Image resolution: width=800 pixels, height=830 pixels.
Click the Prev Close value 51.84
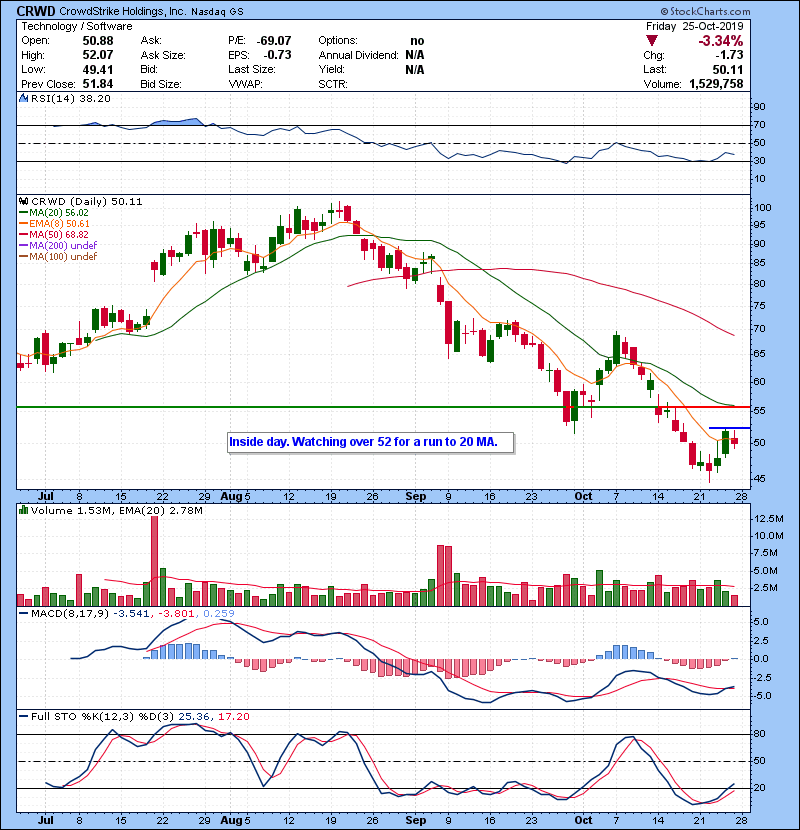click(98, 84)
